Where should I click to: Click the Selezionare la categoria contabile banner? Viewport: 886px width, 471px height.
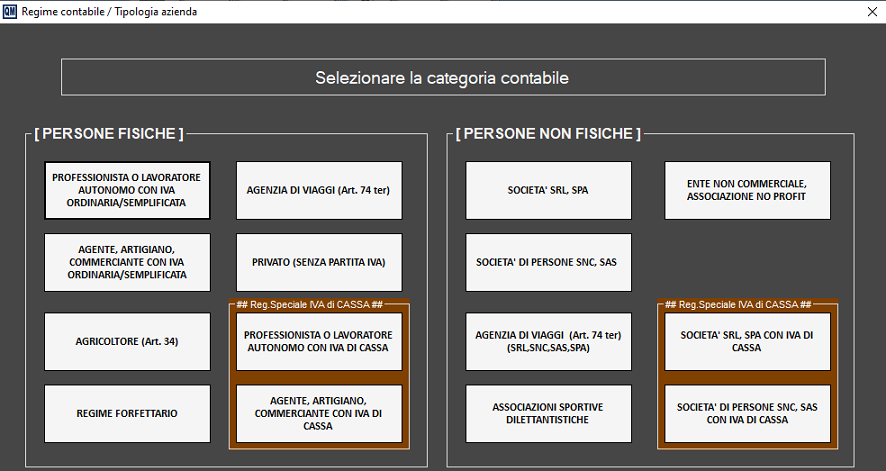(x=442, y=77)
